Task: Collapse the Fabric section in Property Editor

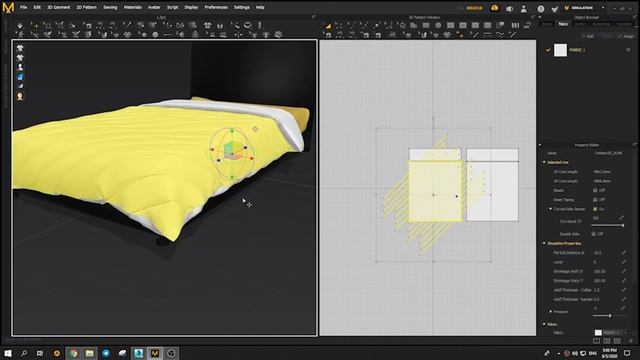Action: pos(544,324)
